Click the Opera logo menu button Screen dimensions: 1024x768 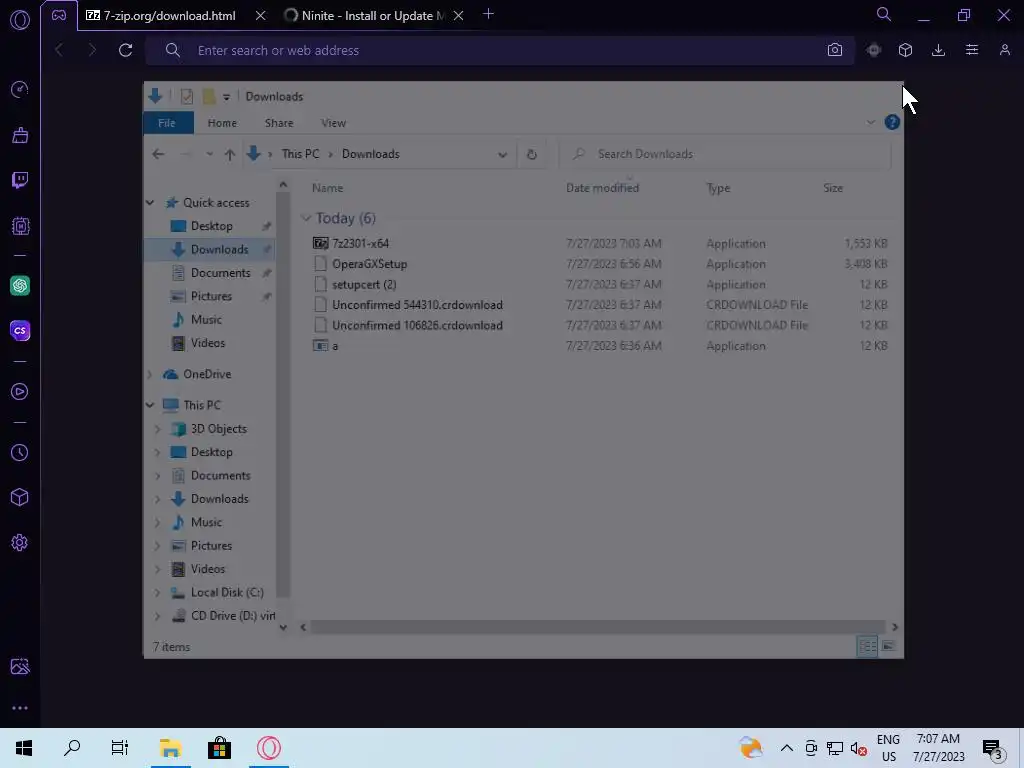[x=20, y=20]
